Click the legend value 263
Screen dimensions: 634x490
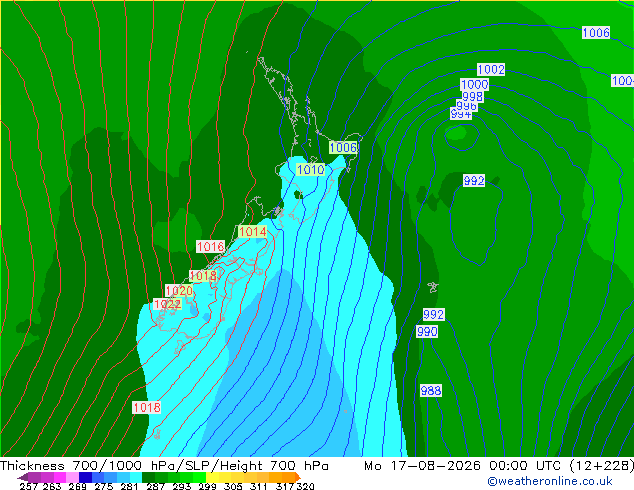click(x=52, y=486)
